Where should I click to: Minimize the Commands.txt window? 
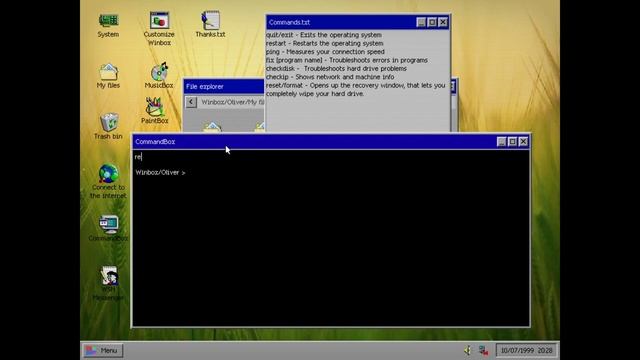coord(421,22)
